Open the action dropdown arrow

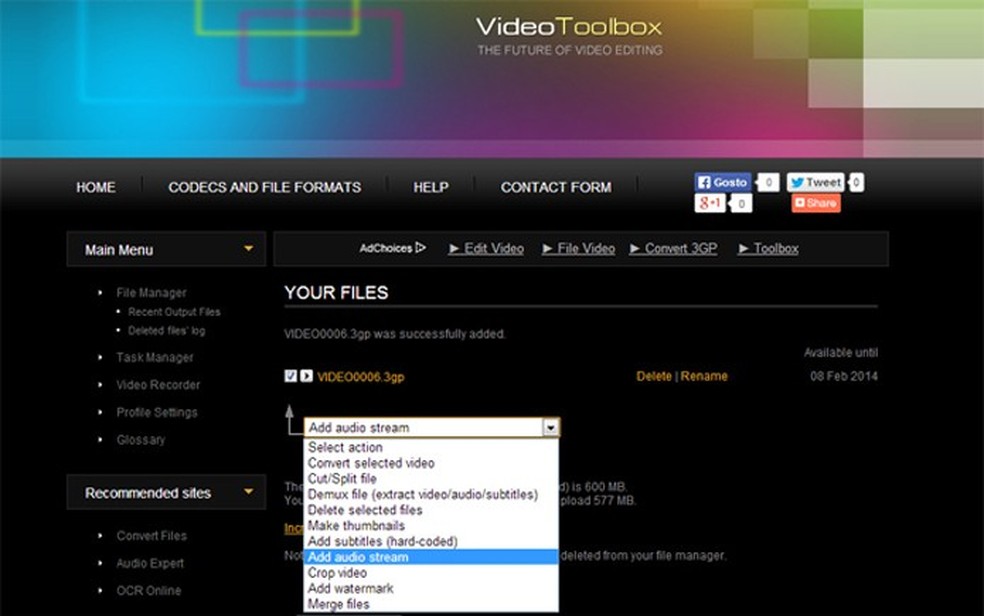tap(551, 427)
